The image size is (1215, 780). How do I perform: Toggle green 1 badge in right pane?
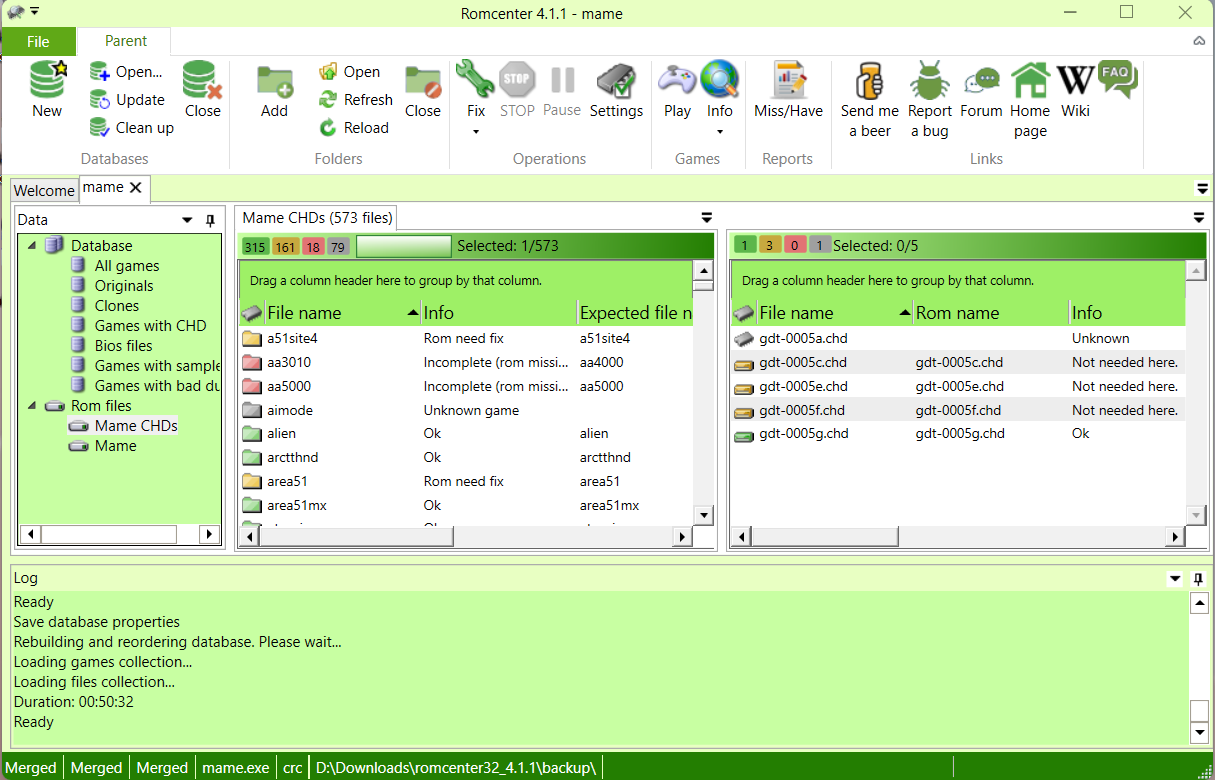[x=745, y=245]
